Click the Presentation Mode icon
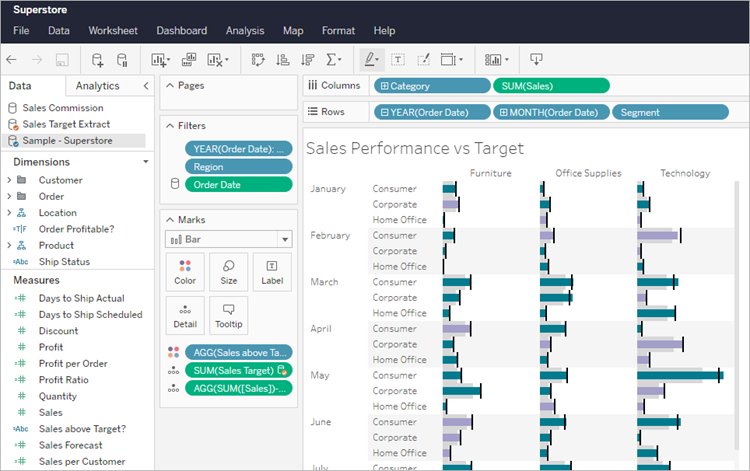Screen dimensions: 750x471 pyautogui.click(x=536, y=60)
